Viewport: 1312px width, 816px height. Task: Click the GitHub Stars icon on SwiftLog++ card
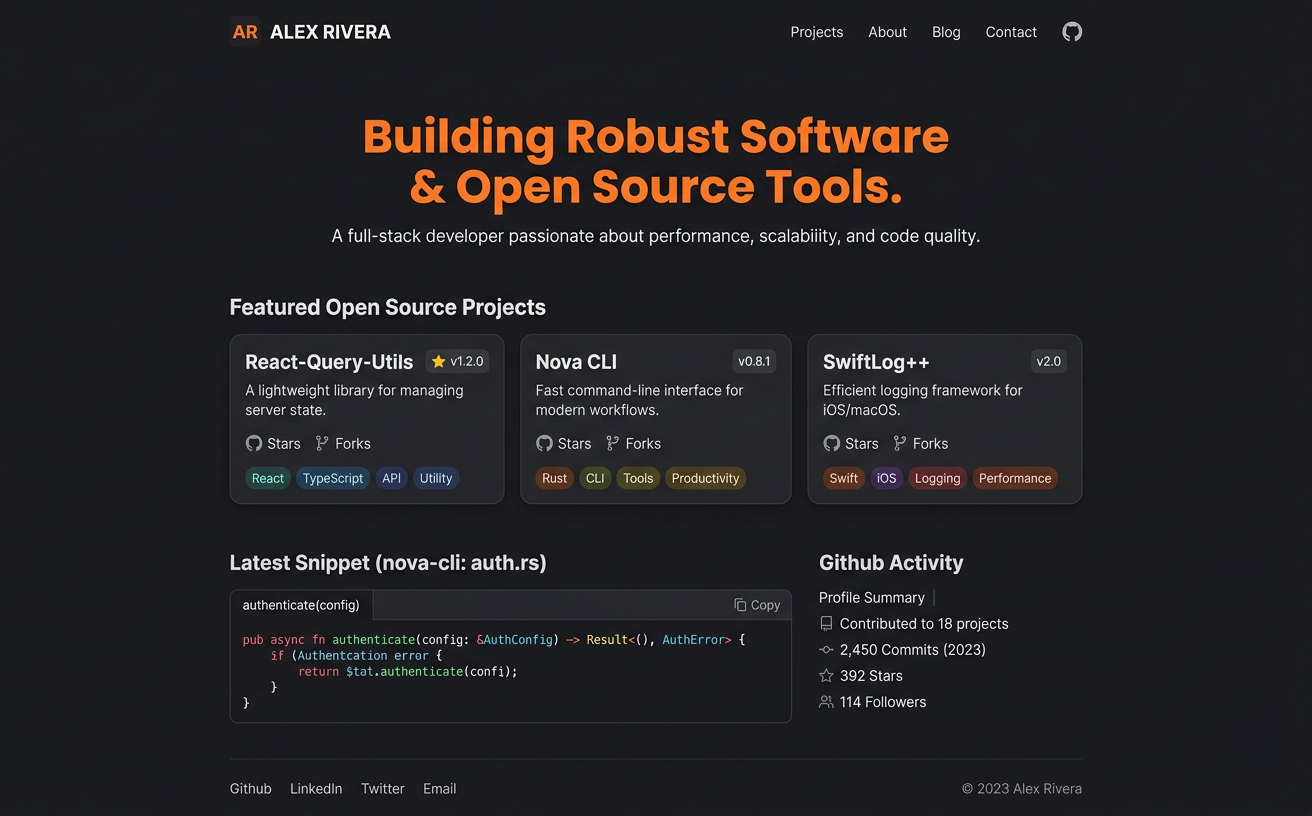[832, 443]
